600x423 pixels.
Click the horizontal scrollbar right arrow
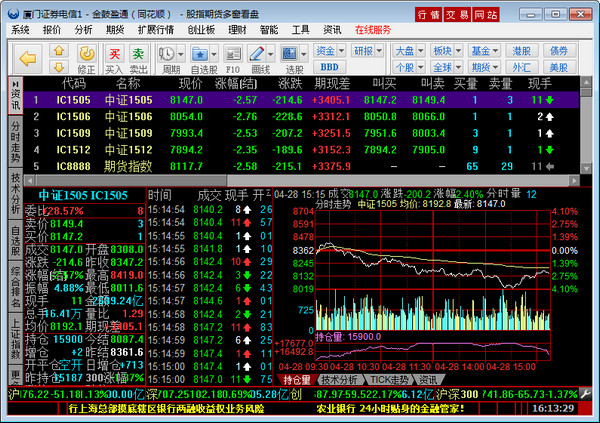pos(574,180)
